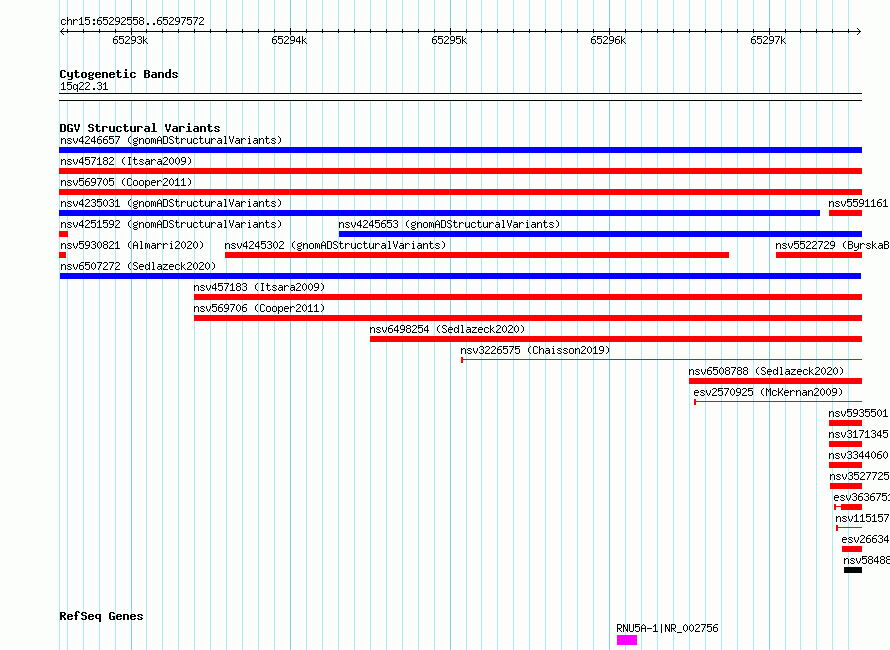Viewport: 890px width, 650px height.
Task: Open the nsv5522729 variant label
Action: (832, 245)
